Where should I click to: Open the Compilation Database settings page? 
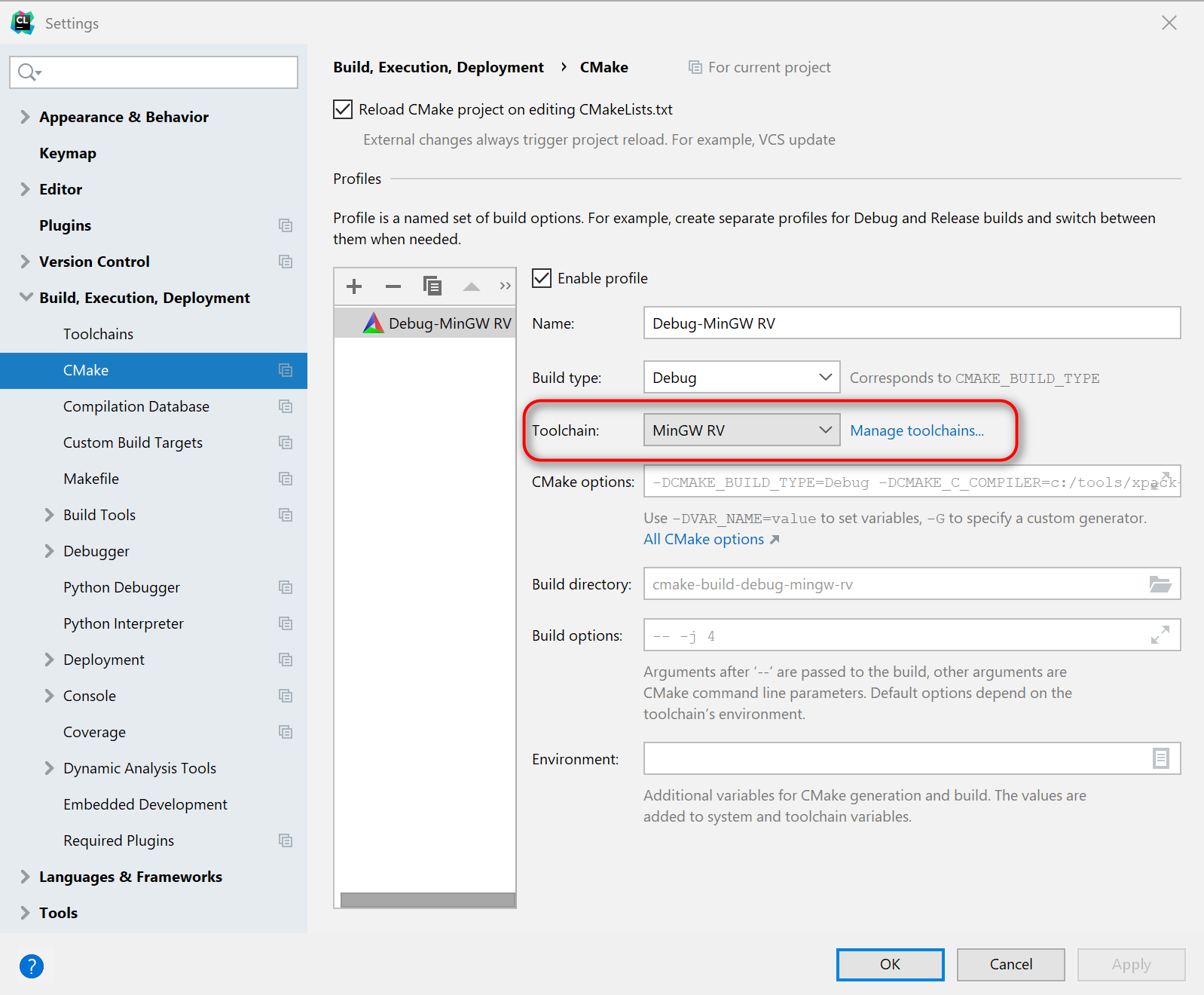(136, 406)
